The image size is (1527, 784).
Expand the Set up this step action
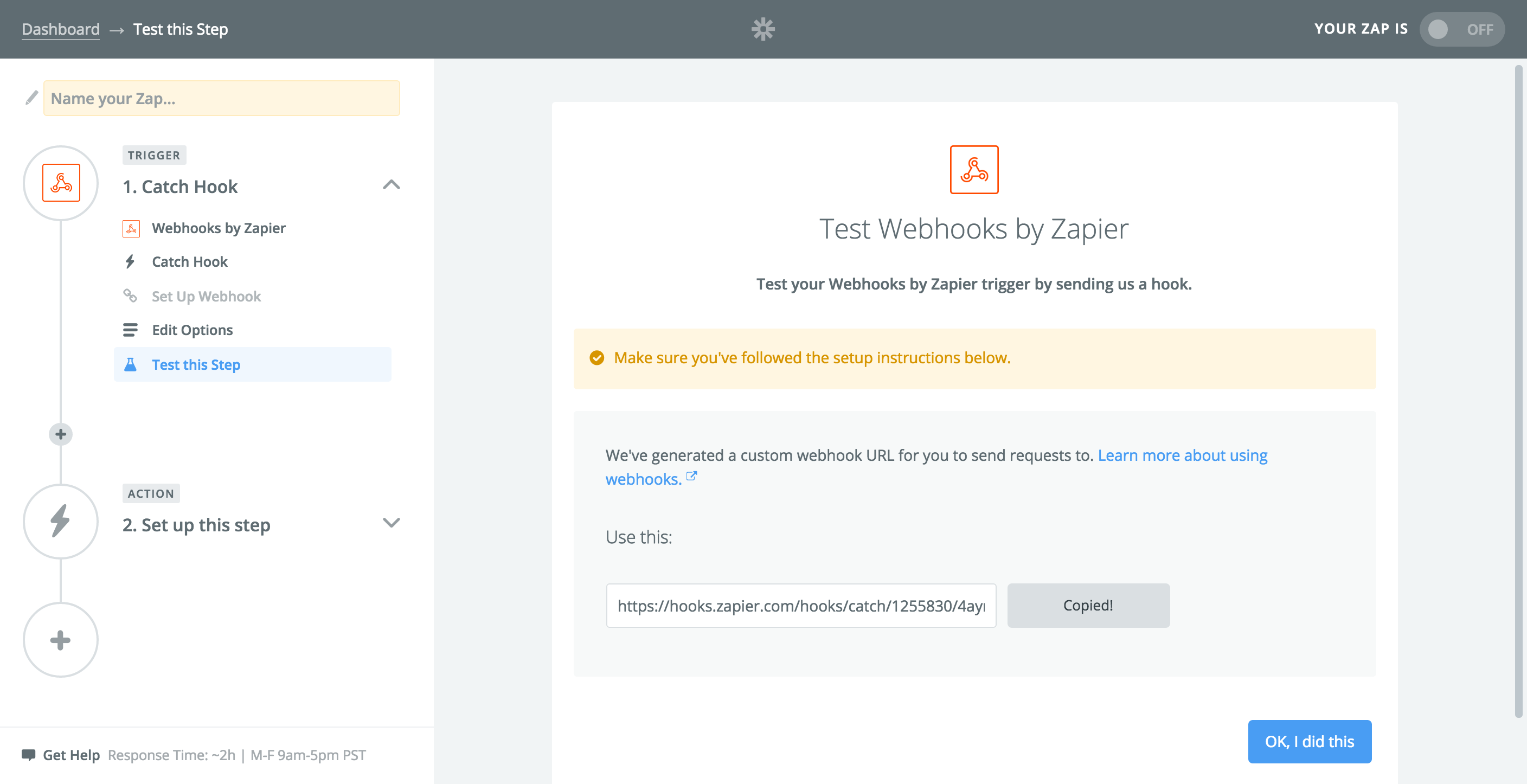click(391, 523)
